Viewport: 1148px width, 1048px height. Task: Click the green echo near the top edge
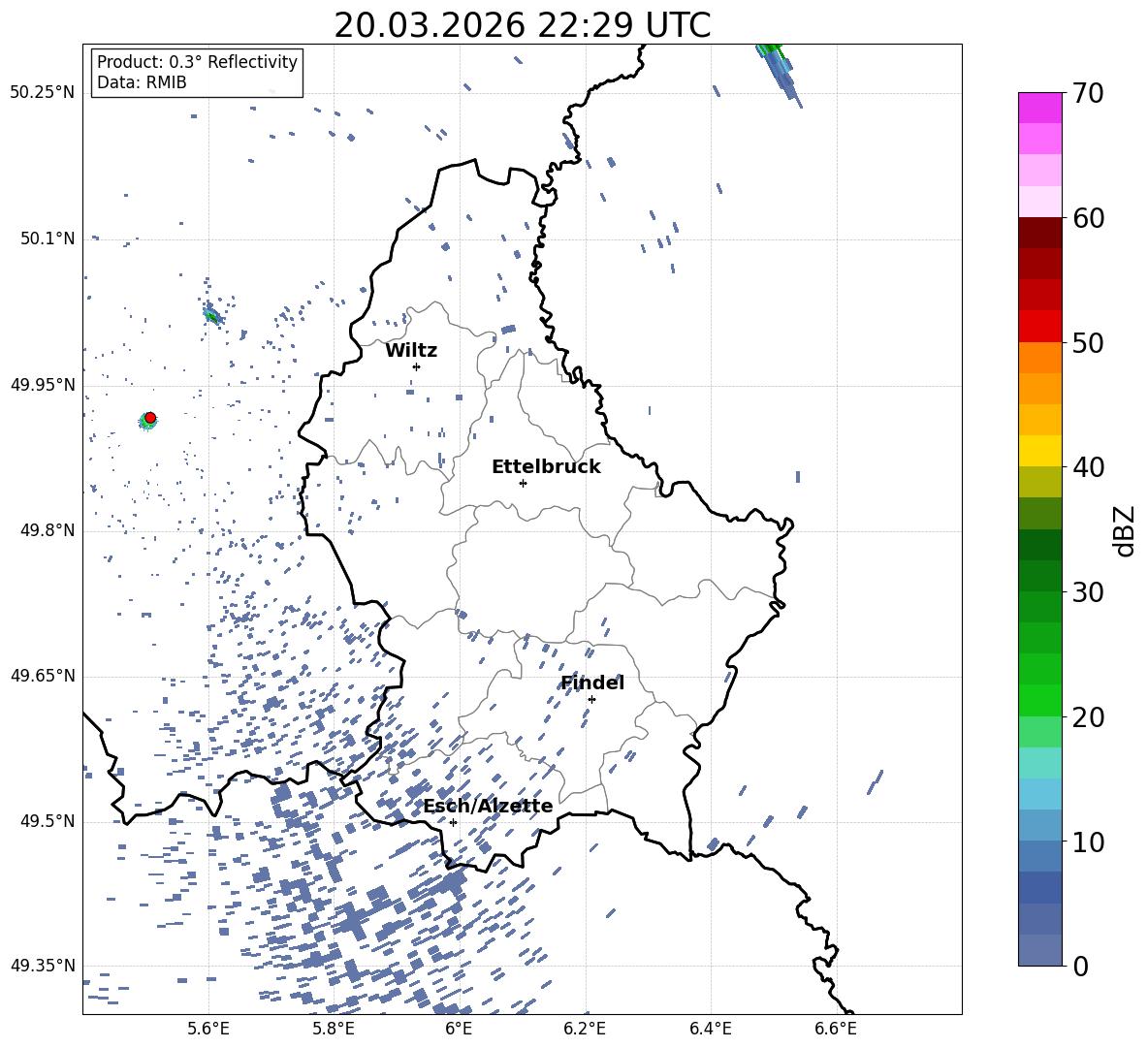click(771, 49)
